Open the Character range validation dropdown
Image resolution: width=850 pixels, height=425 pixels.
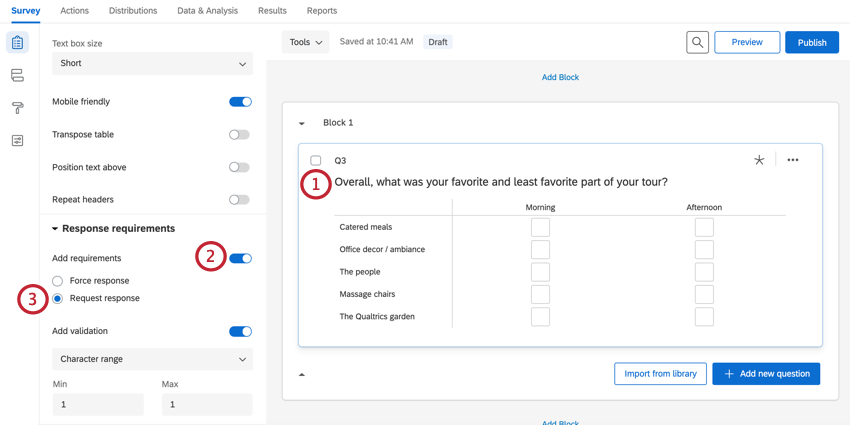tap(152, 359)
